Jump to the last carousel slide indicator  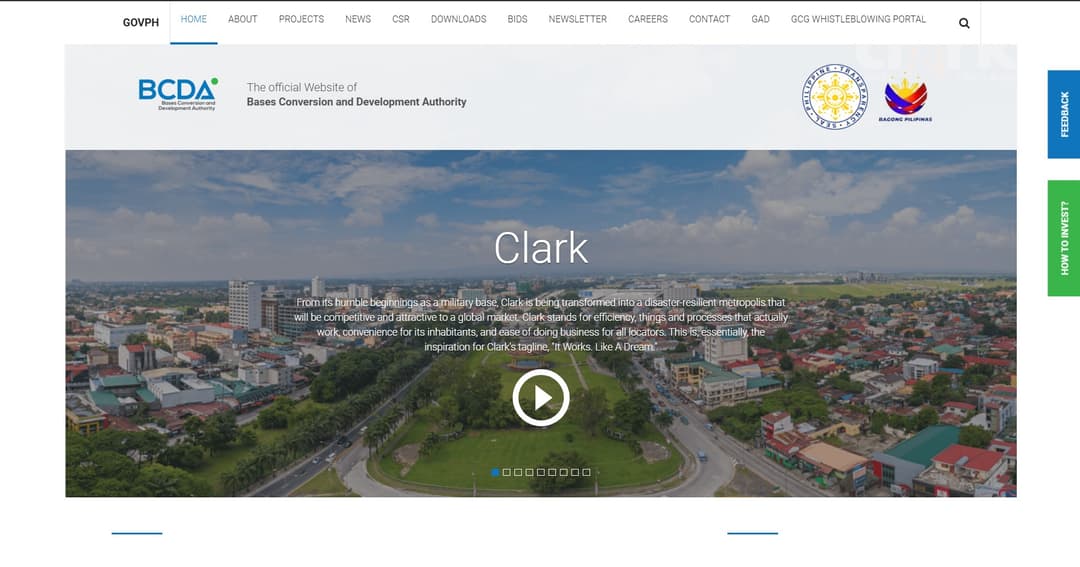tap(587, 472)
